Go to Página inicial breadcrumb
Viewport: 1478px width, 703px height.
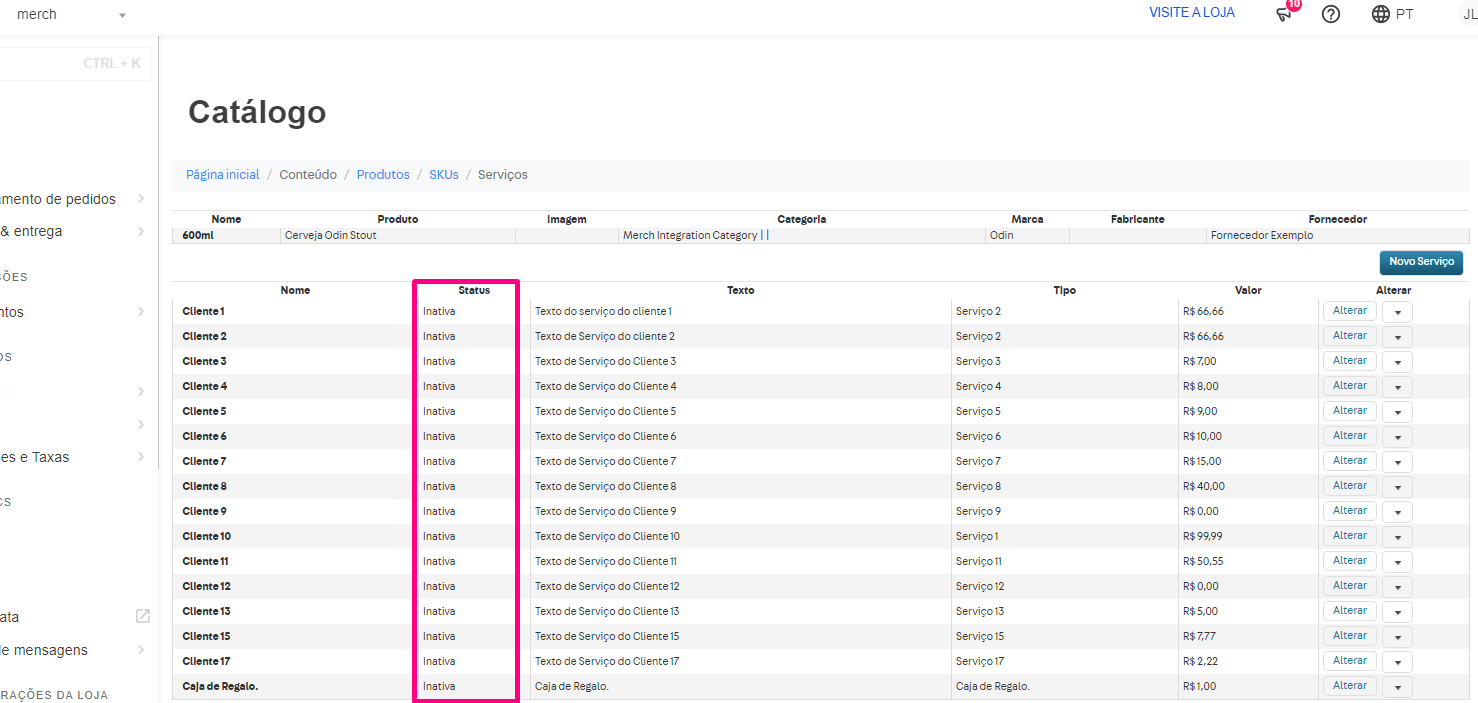pyautogui.click(x=222, y=175)
